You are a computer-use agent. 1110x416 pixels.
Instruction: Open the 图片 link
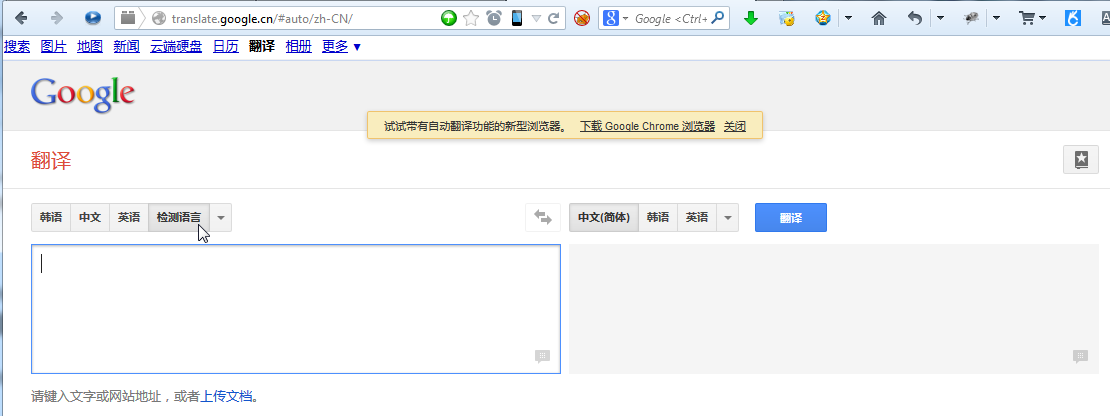click(x=54, y=47)
